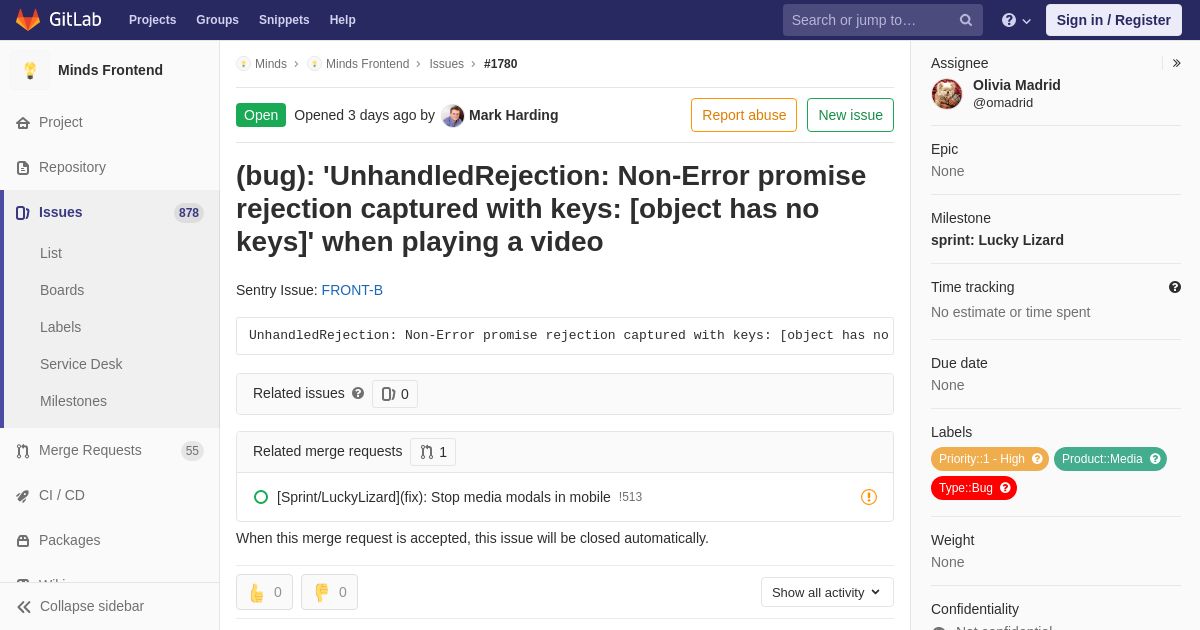Click the Time tracking help icon
1200x630 pixels.
(x=1175, y=287)
